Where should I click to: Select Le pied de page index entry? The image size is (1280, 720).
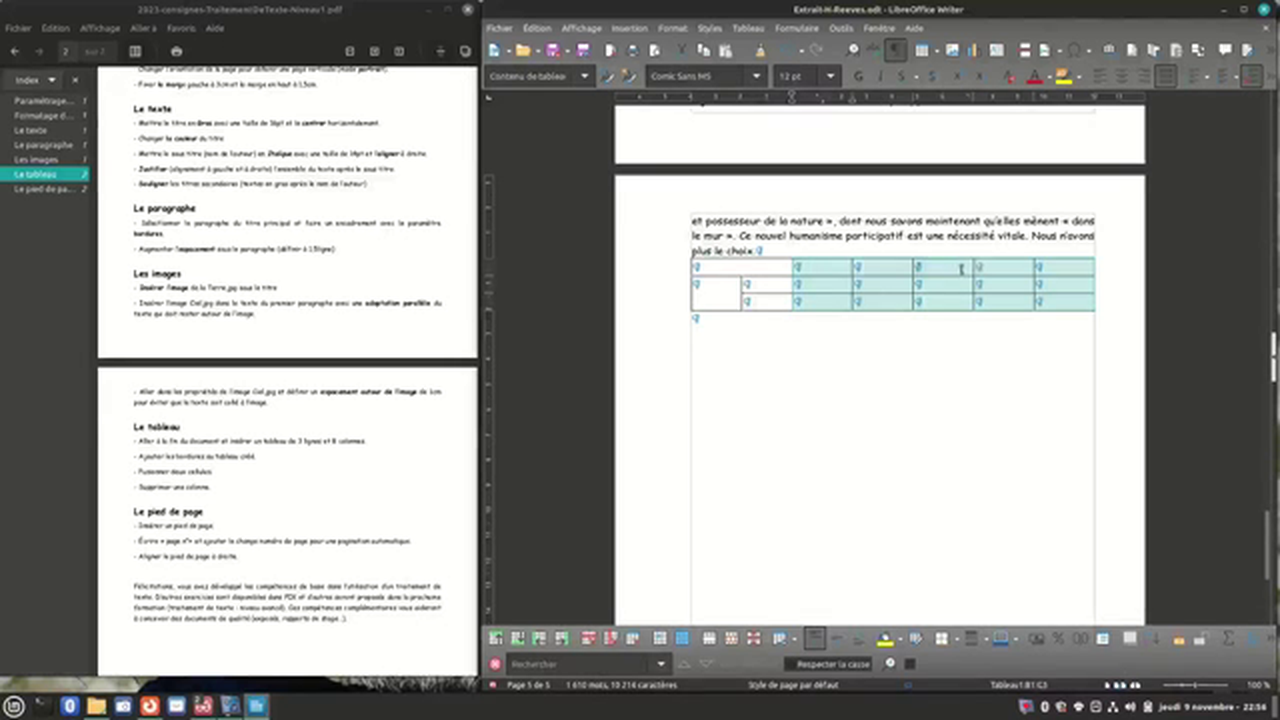click(x=44, y=189)
